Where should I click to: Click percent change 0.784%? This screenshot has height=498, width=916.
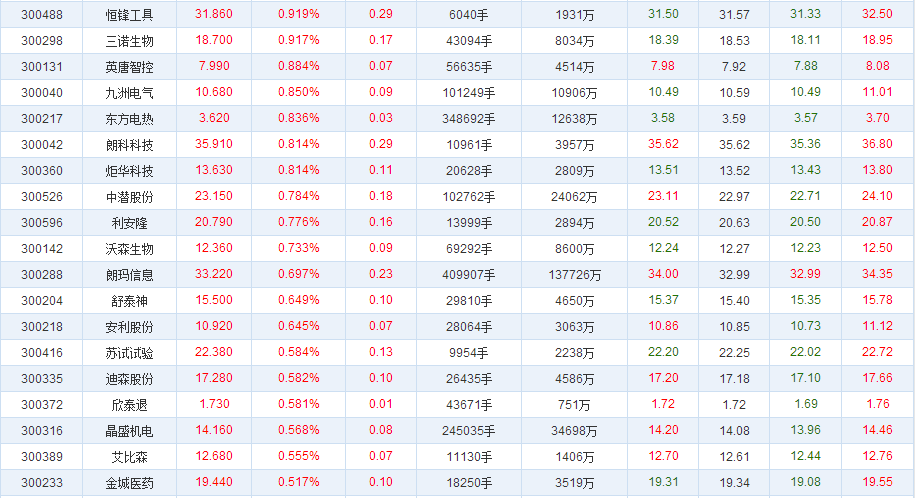(x=299, y=196)
